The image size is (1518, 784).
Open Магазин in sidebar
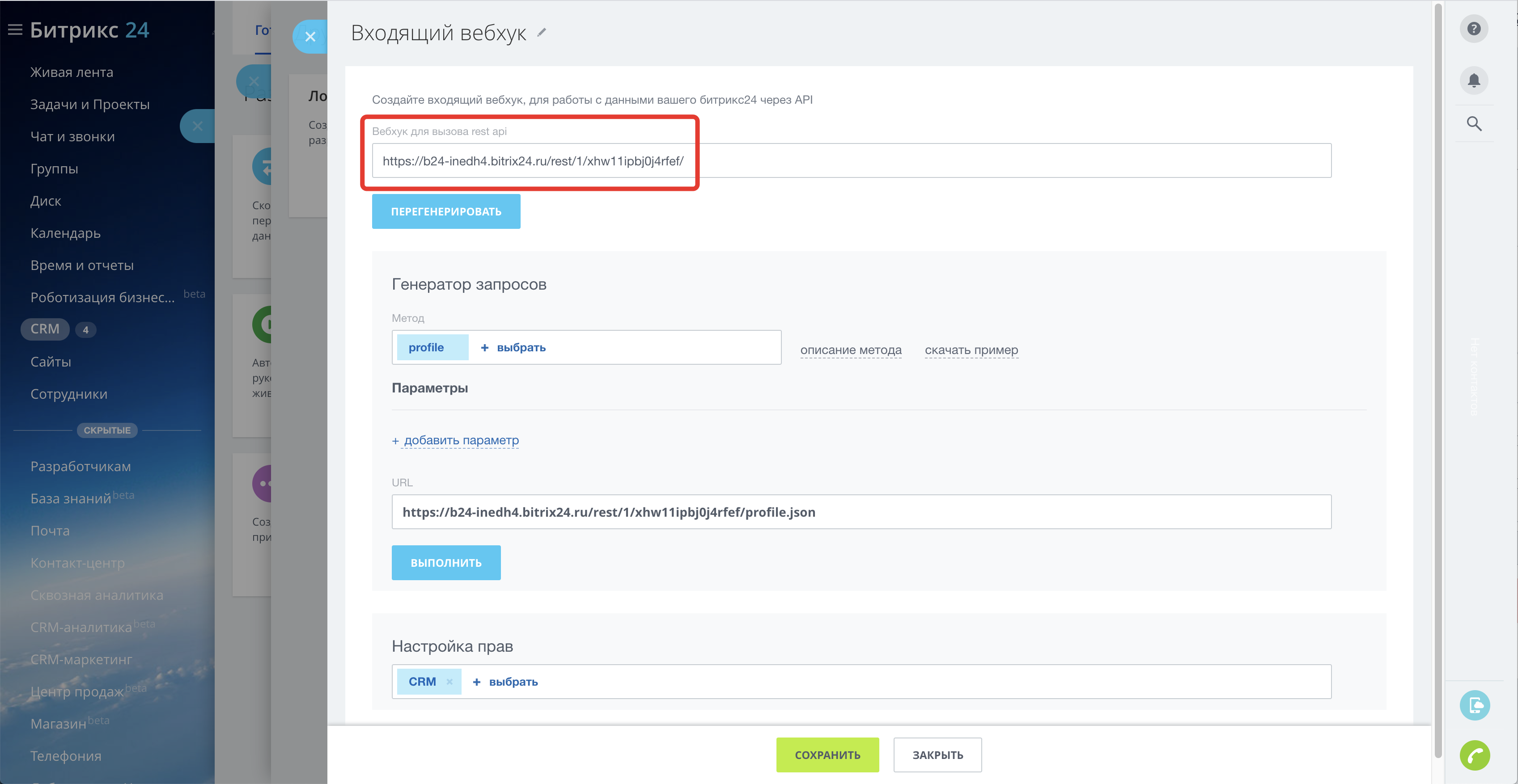click(x=58, y=724)
